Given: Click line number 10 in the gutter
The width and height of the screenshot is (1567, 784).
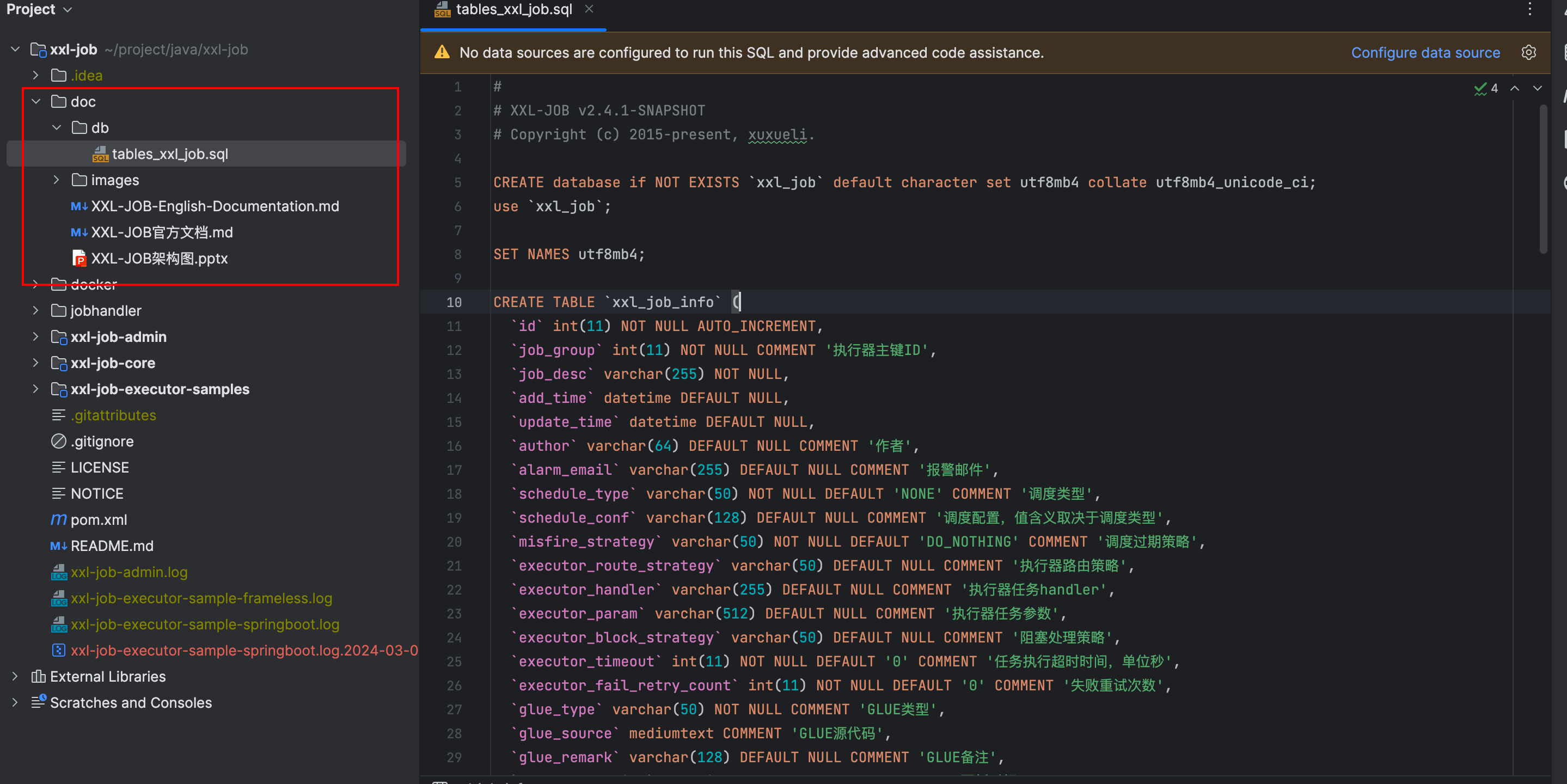Looking at the screenshot, I should [455, 302].
